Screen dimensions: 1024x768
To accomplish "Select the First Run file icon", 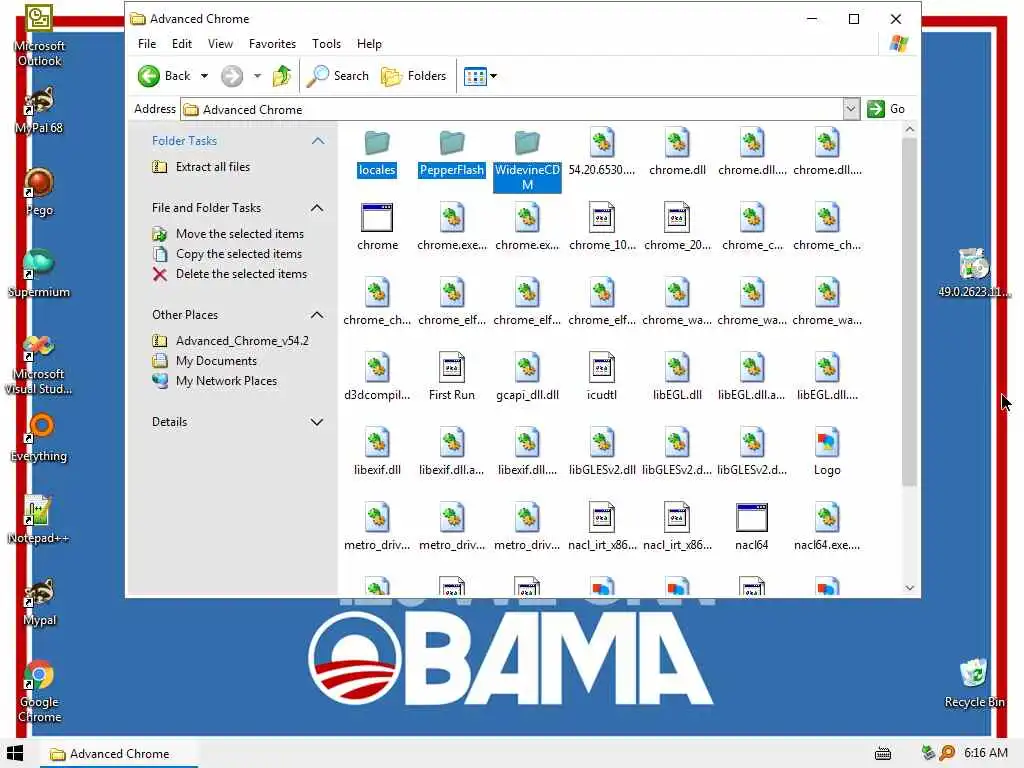I will [x=452, y=367].
